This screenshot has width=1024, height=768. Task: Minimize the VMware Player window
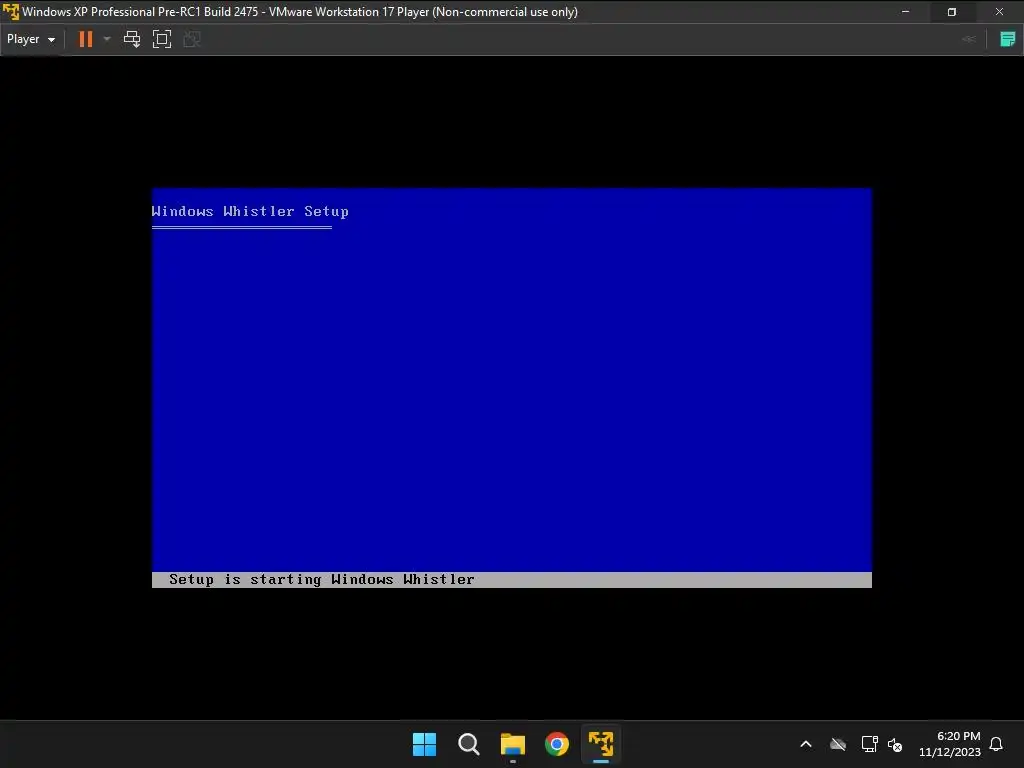(905, 12)
